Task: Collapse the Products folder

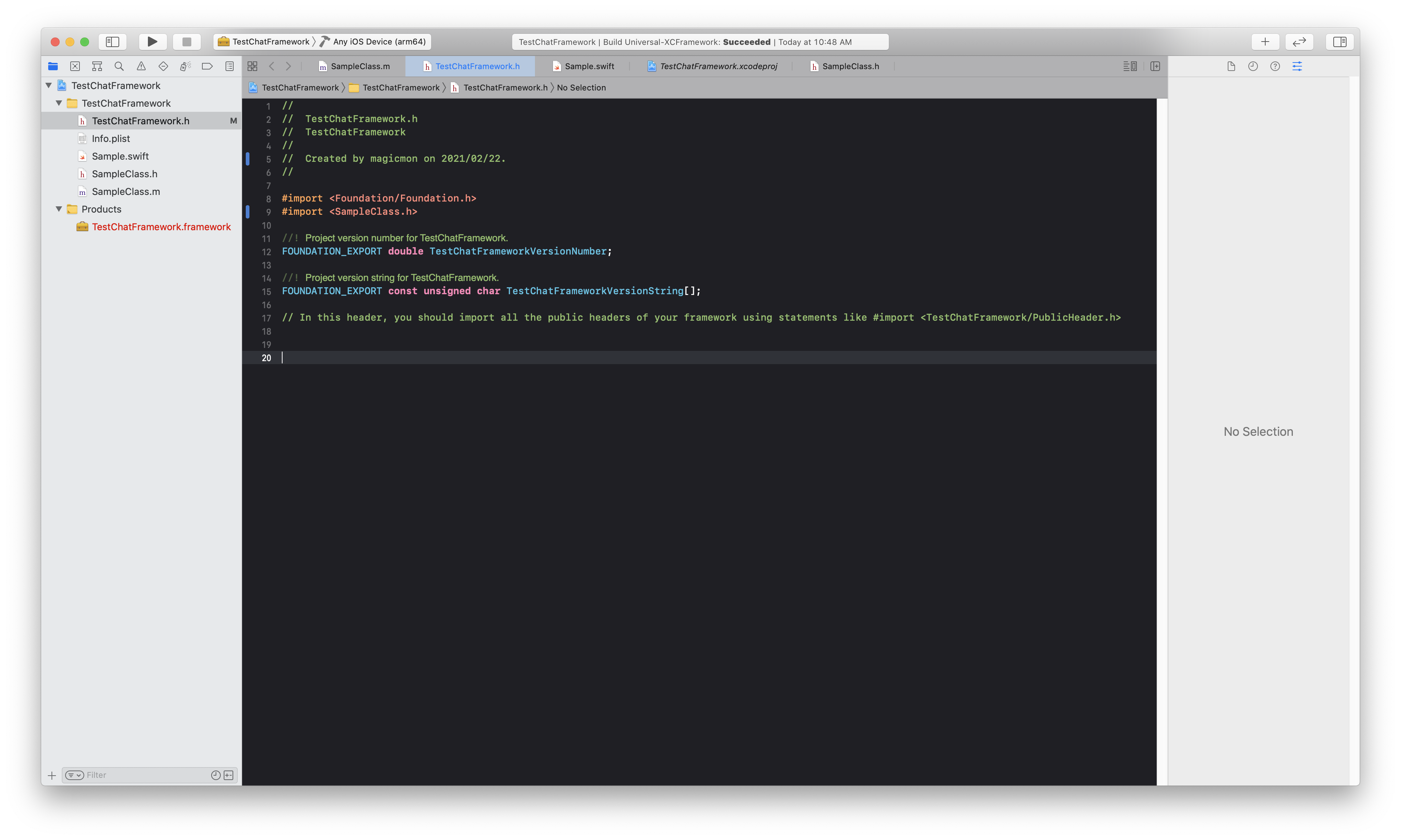Action: click(59, 209)
